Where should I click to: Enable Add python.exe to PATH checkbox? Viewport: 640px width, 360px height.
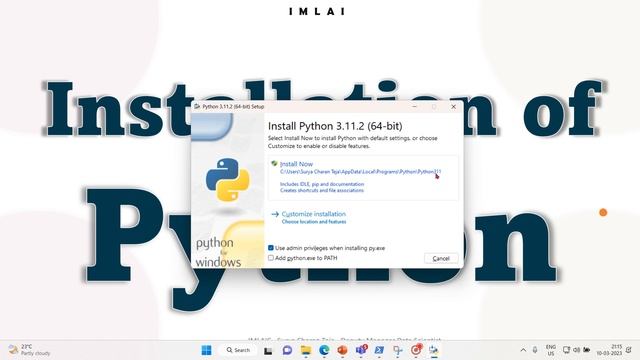[x=271, y=258]
